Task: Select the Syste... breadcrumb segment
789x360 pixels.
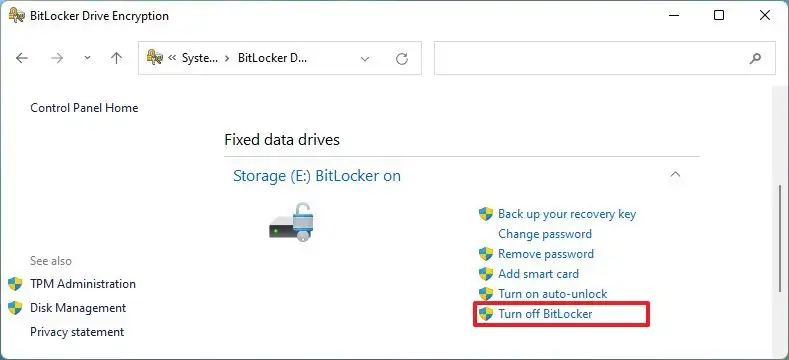Action: coord(200,58)
